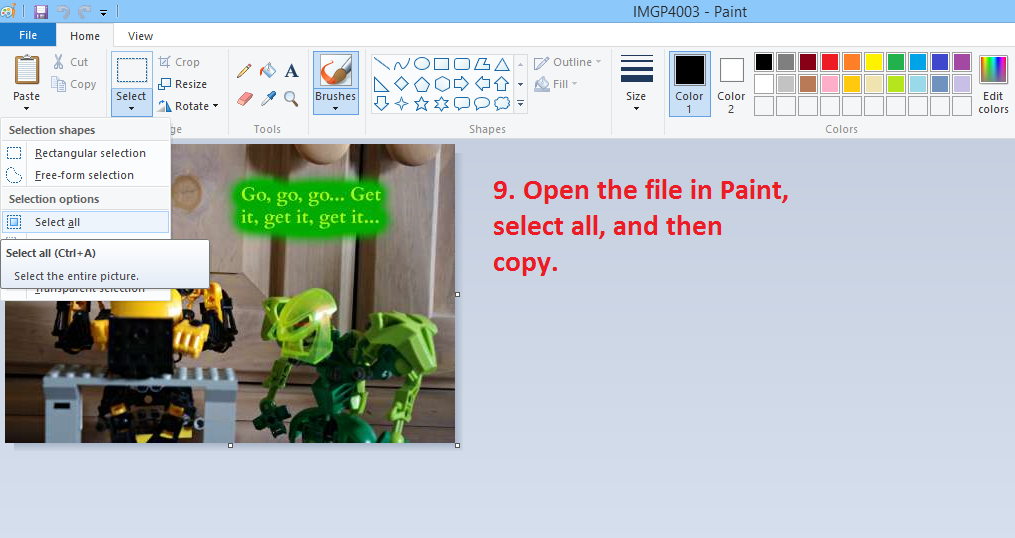Choose Free-form selection from menu
1015x538 pixels.
tap(85, 175)
